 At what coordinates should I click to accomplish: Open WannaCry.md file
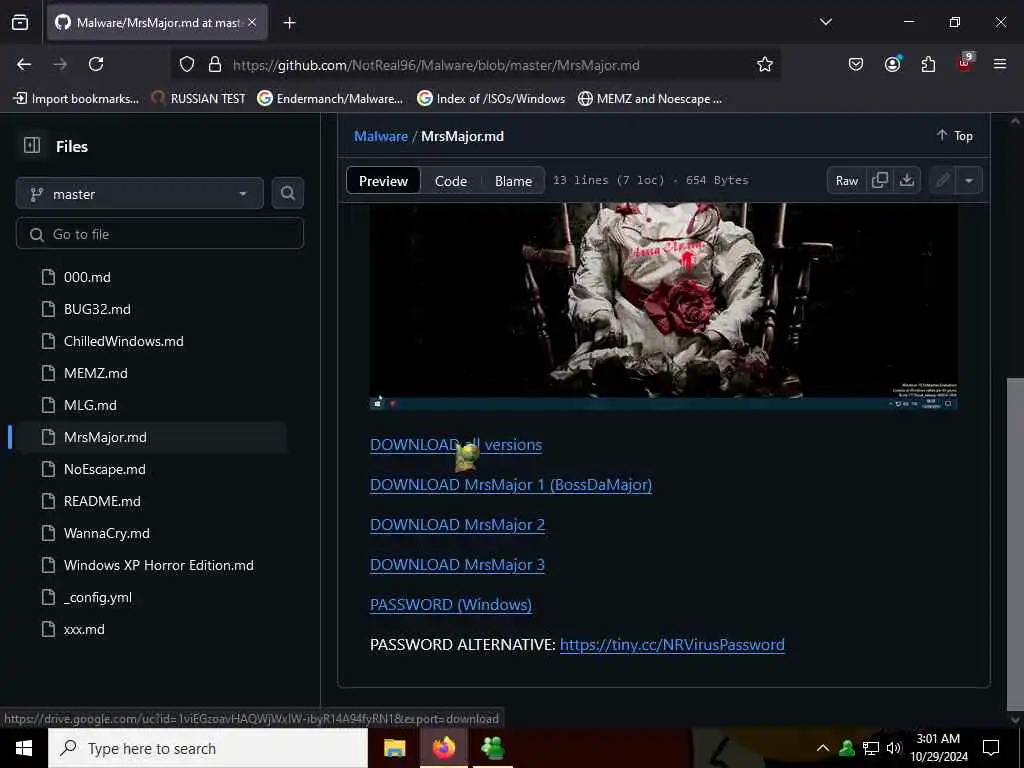click(106, 533)
